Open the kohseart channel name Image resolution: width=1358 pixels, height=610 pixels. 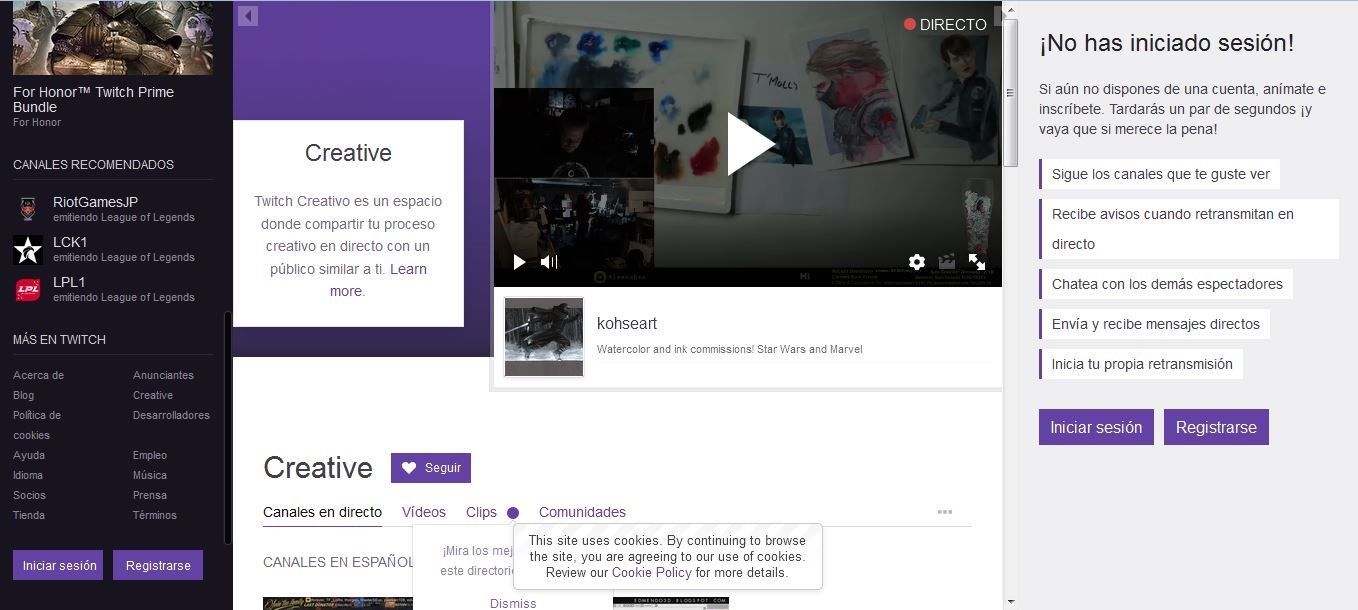[627, 323]
